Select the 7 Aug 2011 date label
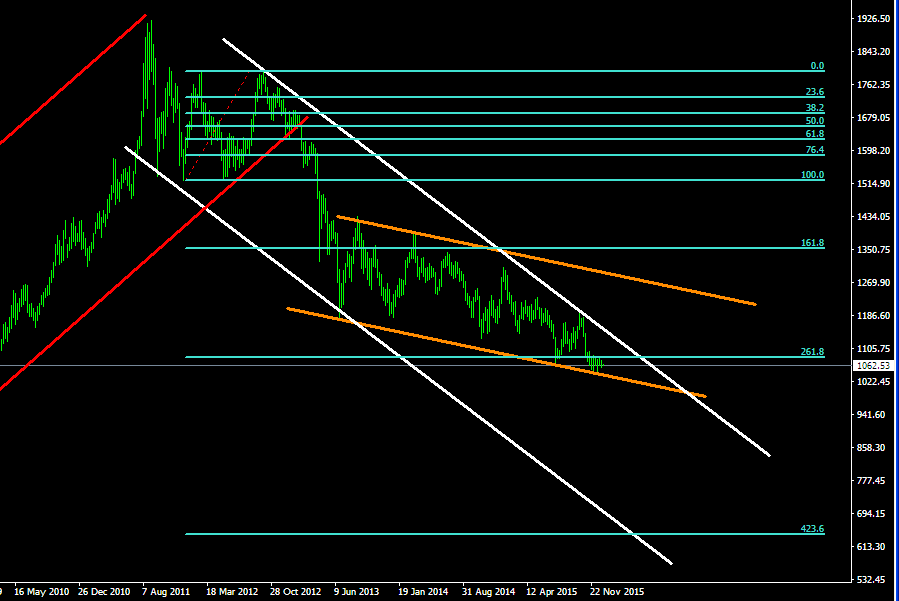Screen dimensions: 899x601 tap(166, 591)
